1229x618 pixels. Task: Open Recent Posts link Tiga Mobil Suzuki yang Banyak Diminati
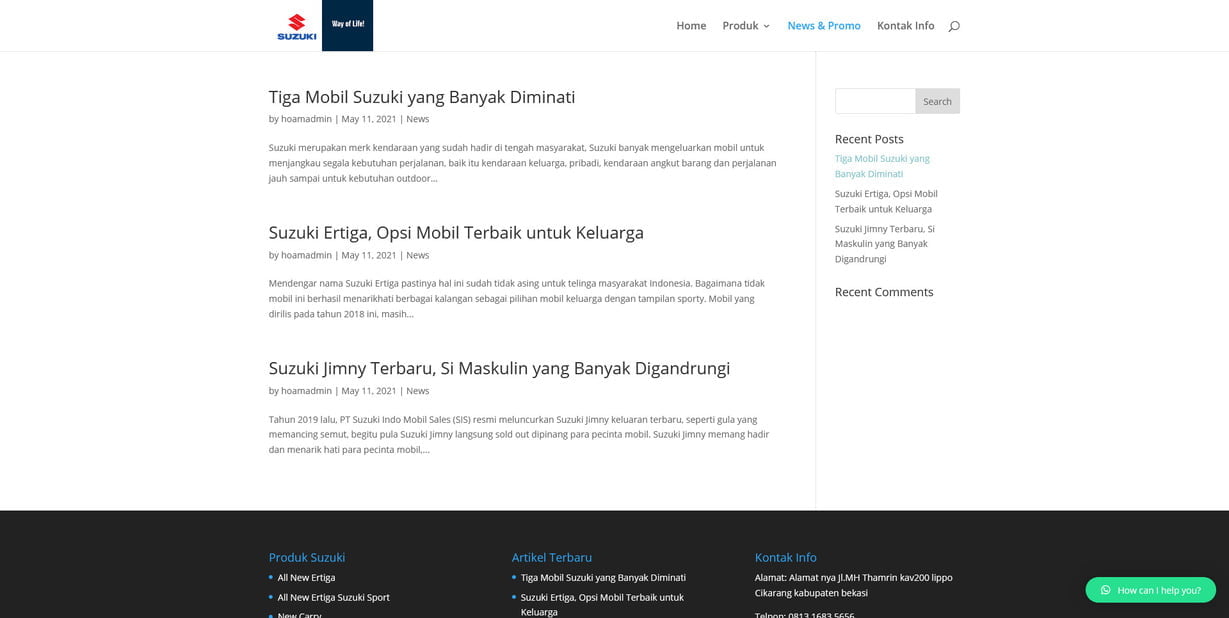coord(882,166)
